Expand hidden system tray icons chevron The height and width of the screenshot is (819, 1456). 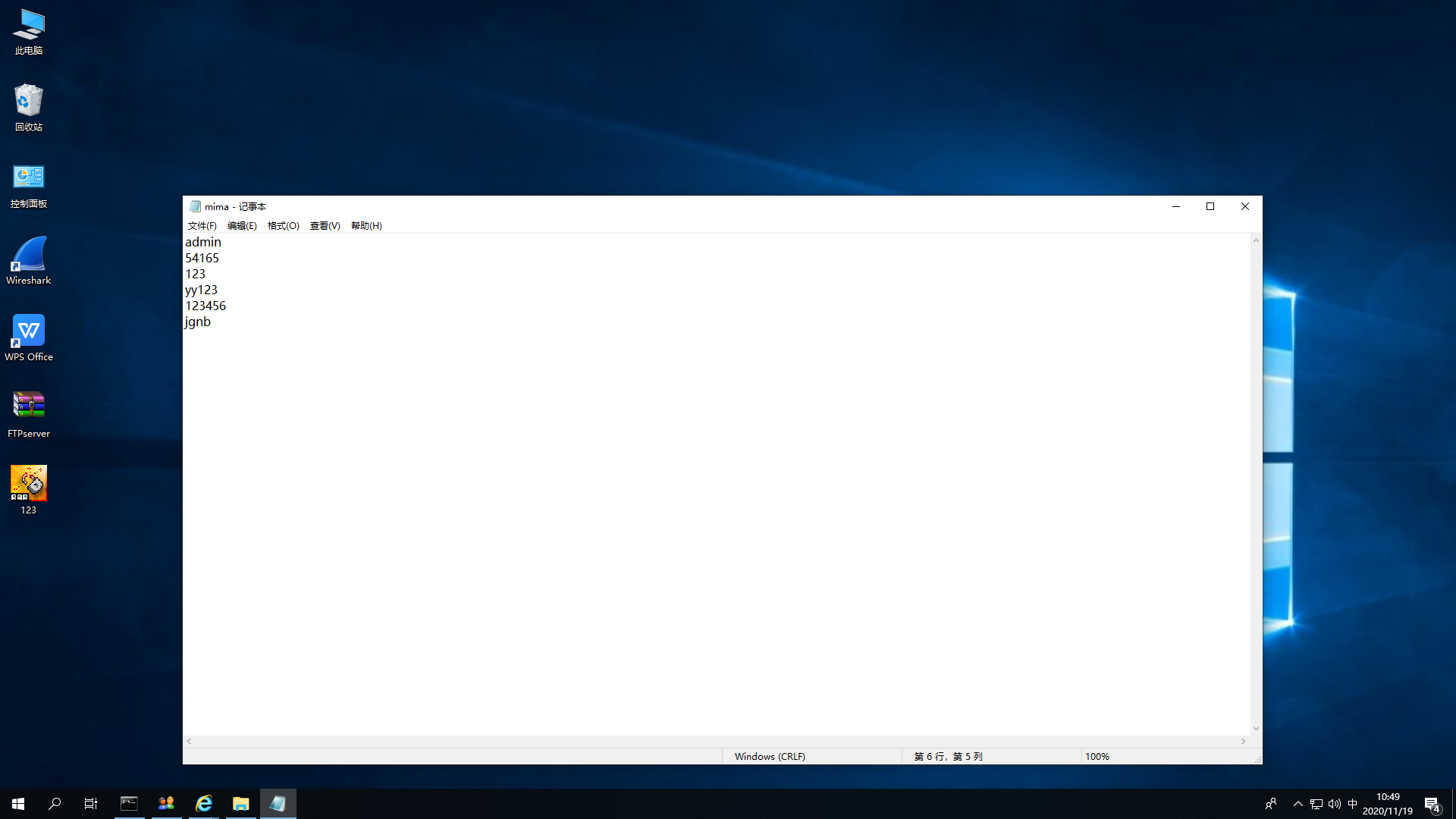(1298, 804)
